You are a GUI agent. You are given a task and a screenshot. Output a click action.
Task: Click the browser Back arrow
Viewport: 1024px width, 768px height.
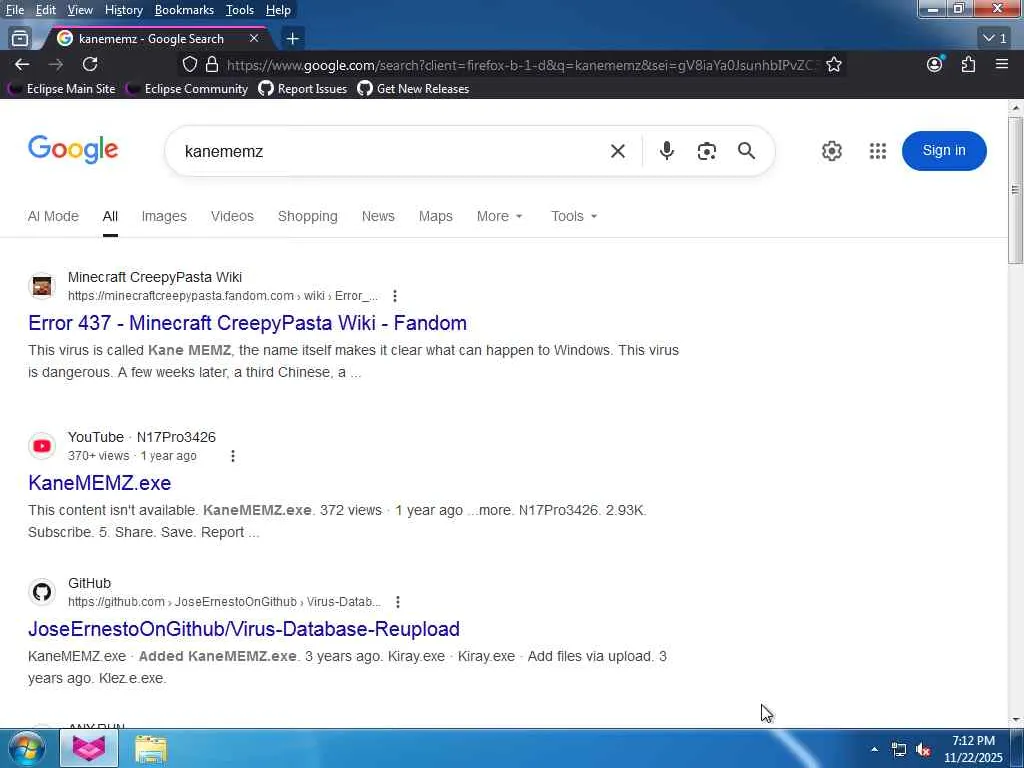tap(22, 64)
